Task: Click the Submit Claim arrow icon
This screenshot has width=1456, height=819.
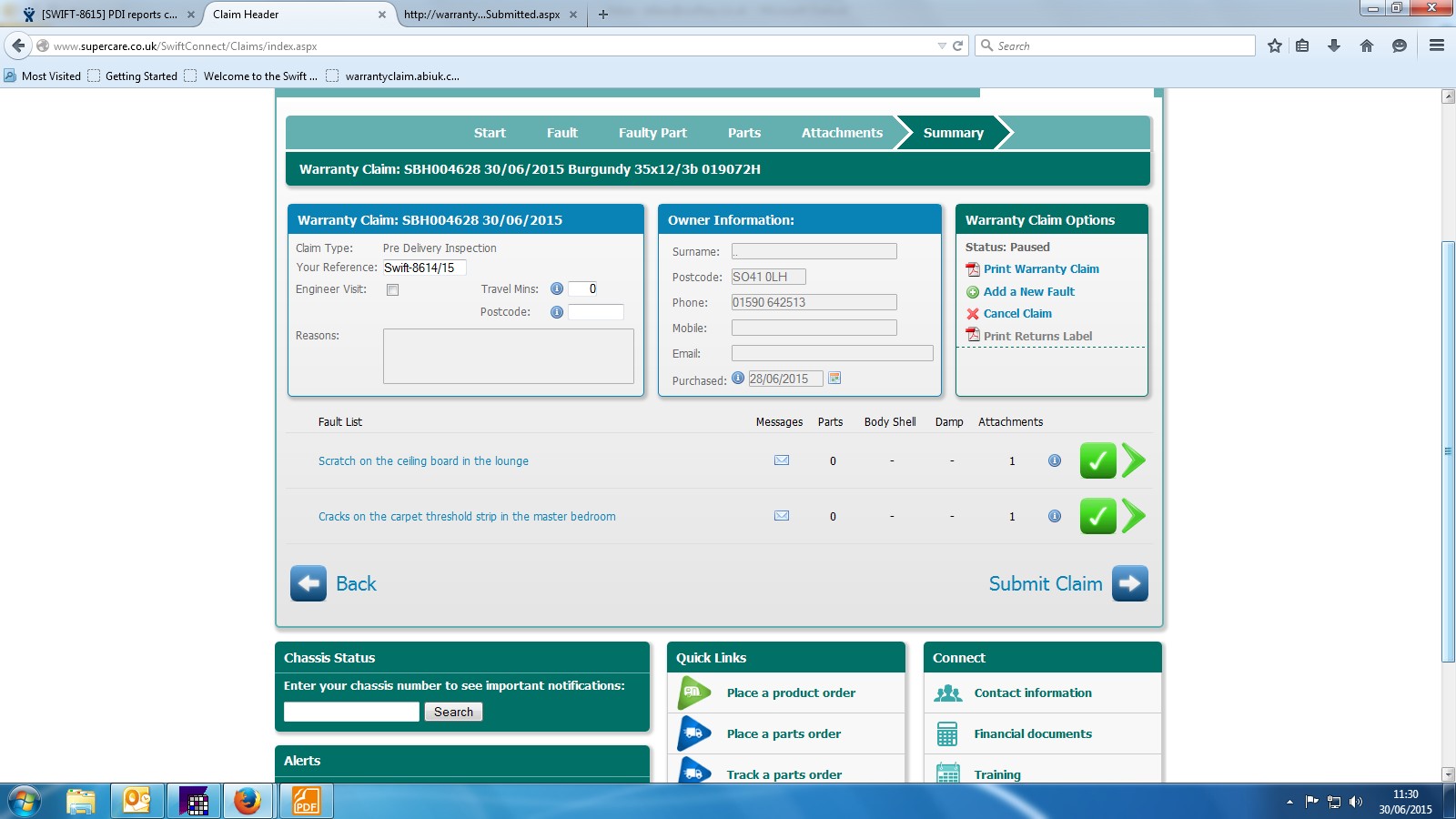Action: coord(1130,583)
